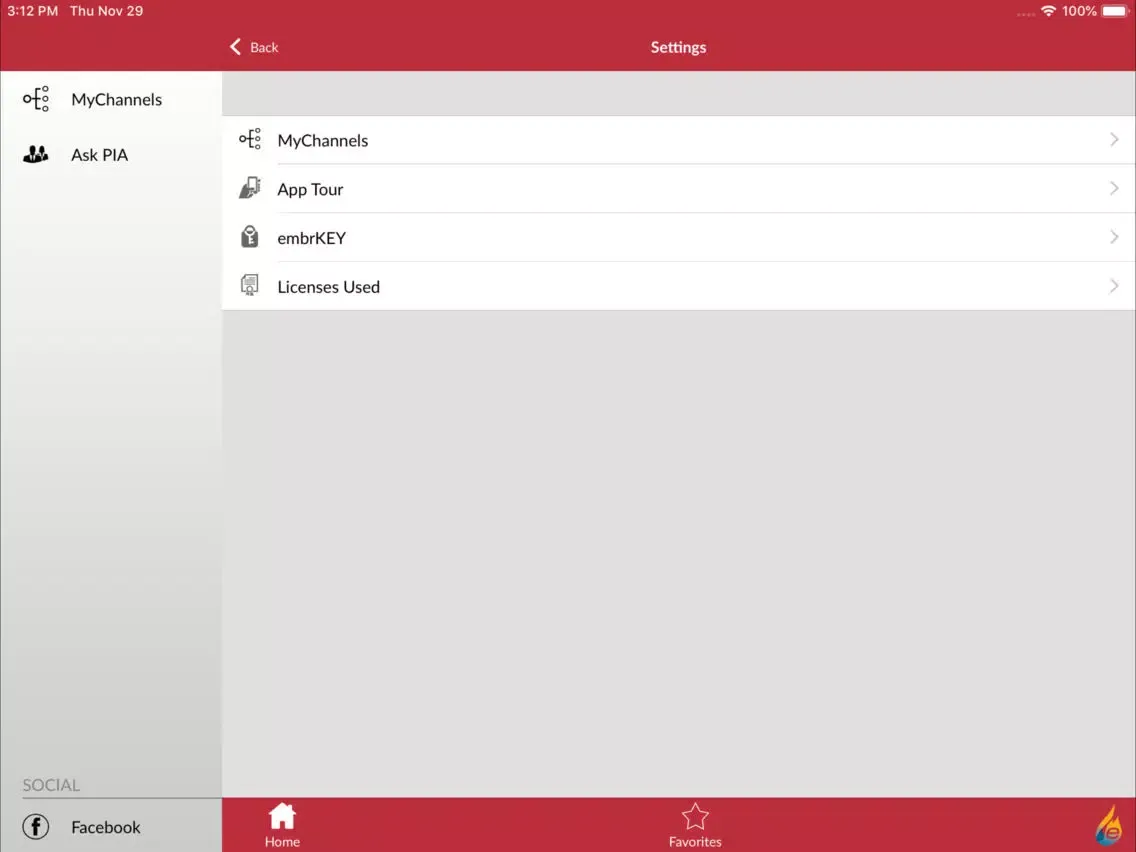Open the embrKEY row chevron

(1114, 237)
